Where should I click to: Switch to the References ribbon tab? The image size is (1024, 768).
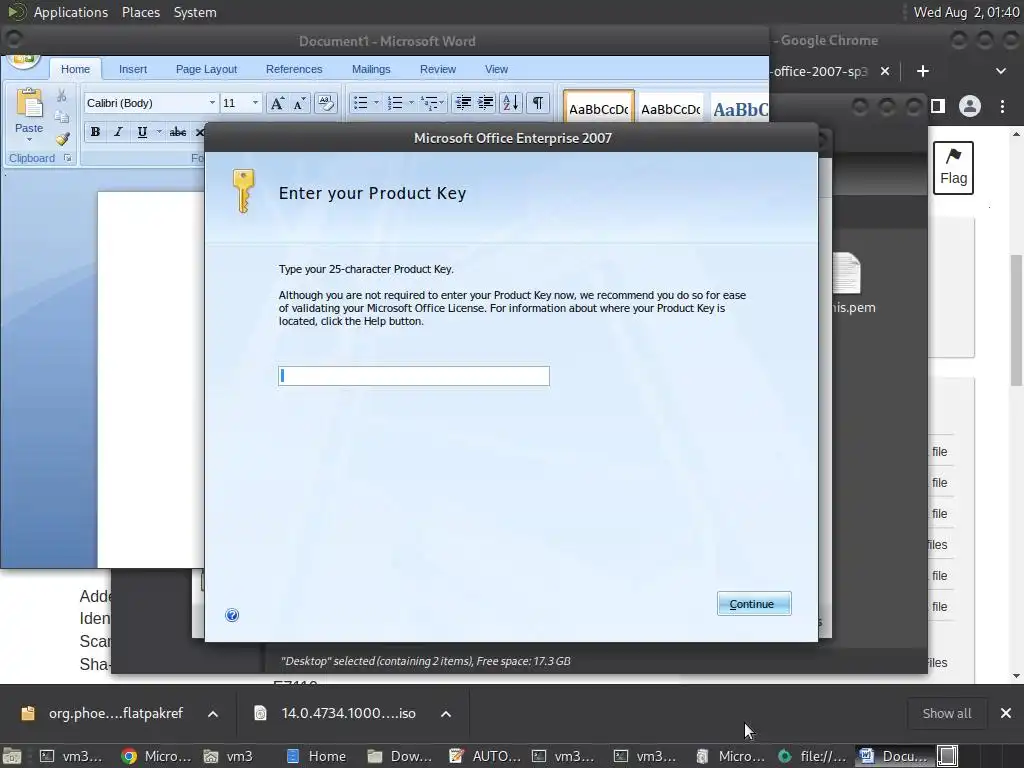click(x=294, y=69)
